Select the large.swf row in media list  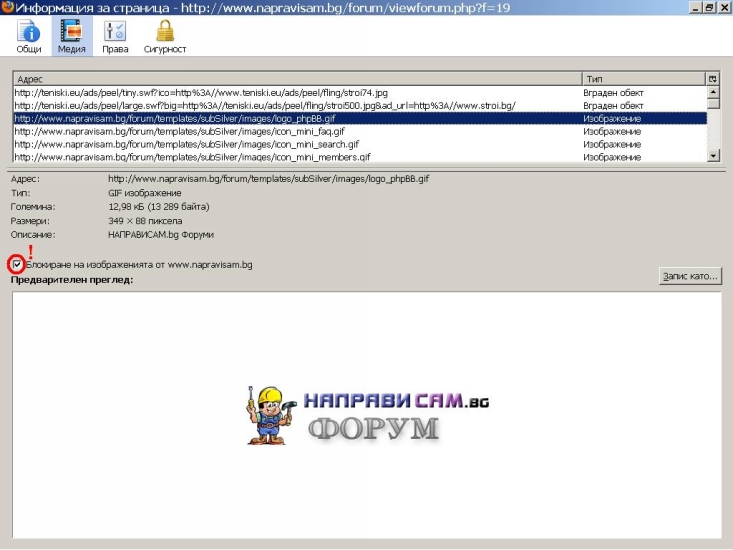coord(360,106)
